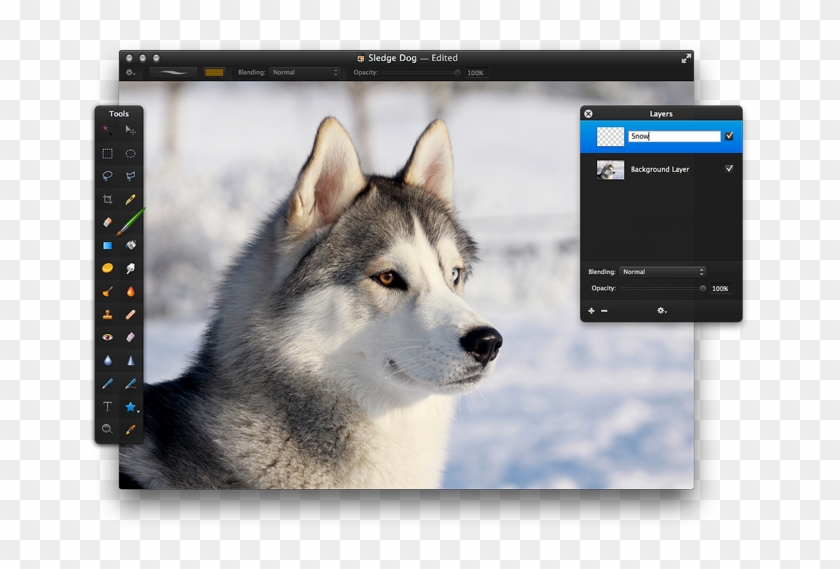
Task: Add a new layer with plus button
Action: [x=591, y=311]
